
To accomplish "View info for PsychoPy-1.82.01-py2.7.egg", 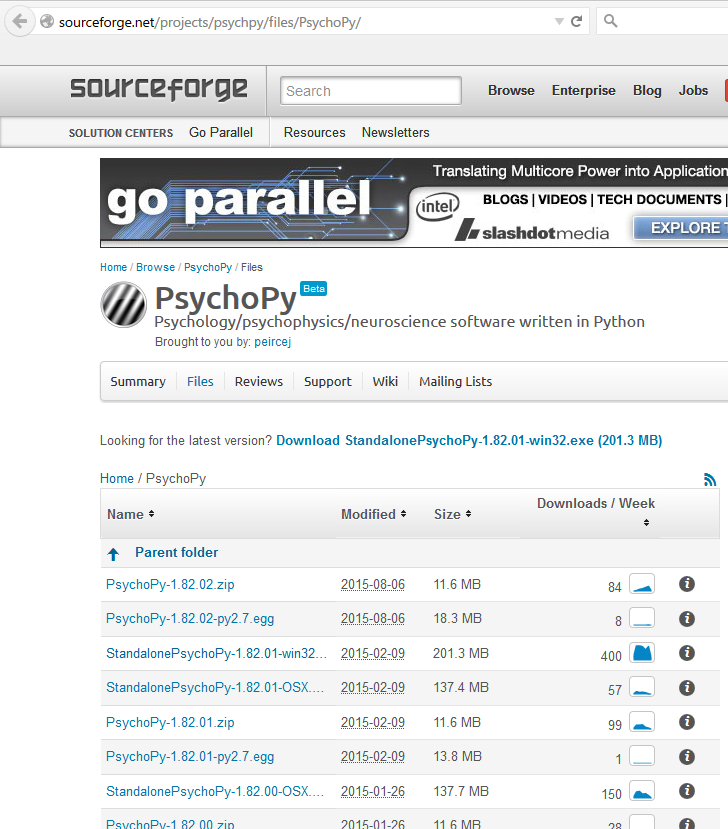I will coord(687,757).
